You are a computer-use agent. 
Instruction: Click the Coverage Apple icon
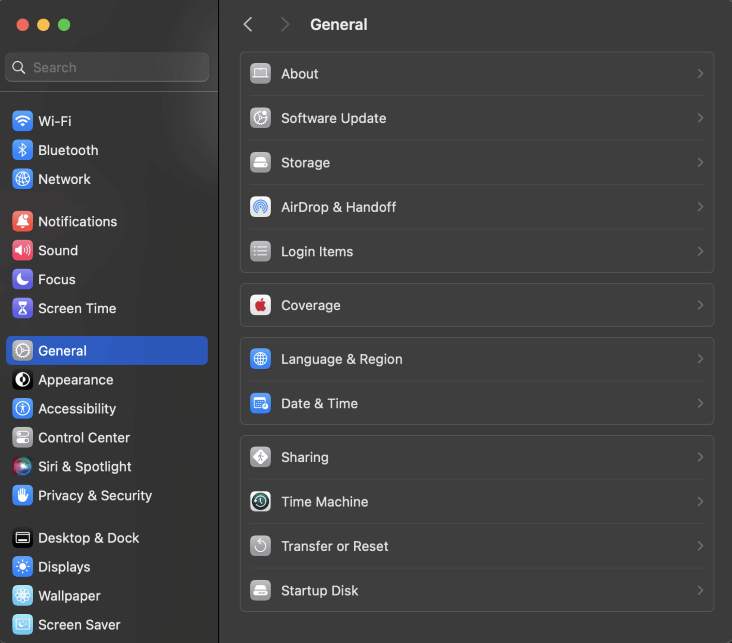pos(260,306)
